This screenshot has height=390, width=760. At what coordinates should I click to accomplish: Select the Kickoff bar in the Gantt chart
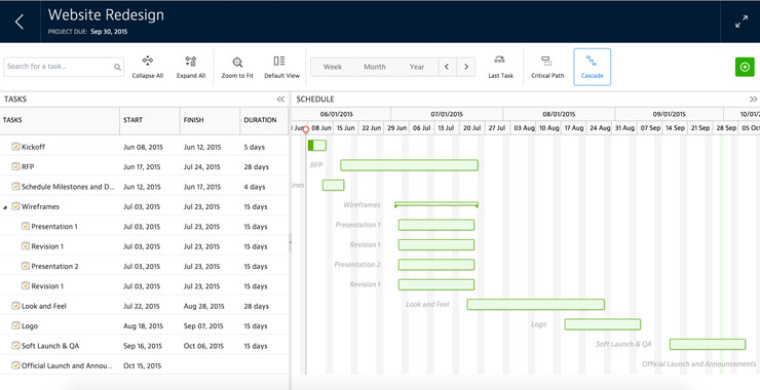tap(317, 145)
